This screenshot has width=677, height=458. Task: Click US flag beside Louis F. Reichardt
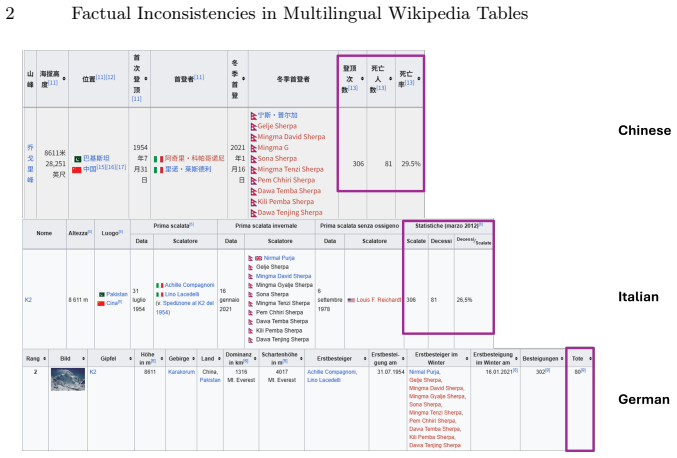(351, 300)
